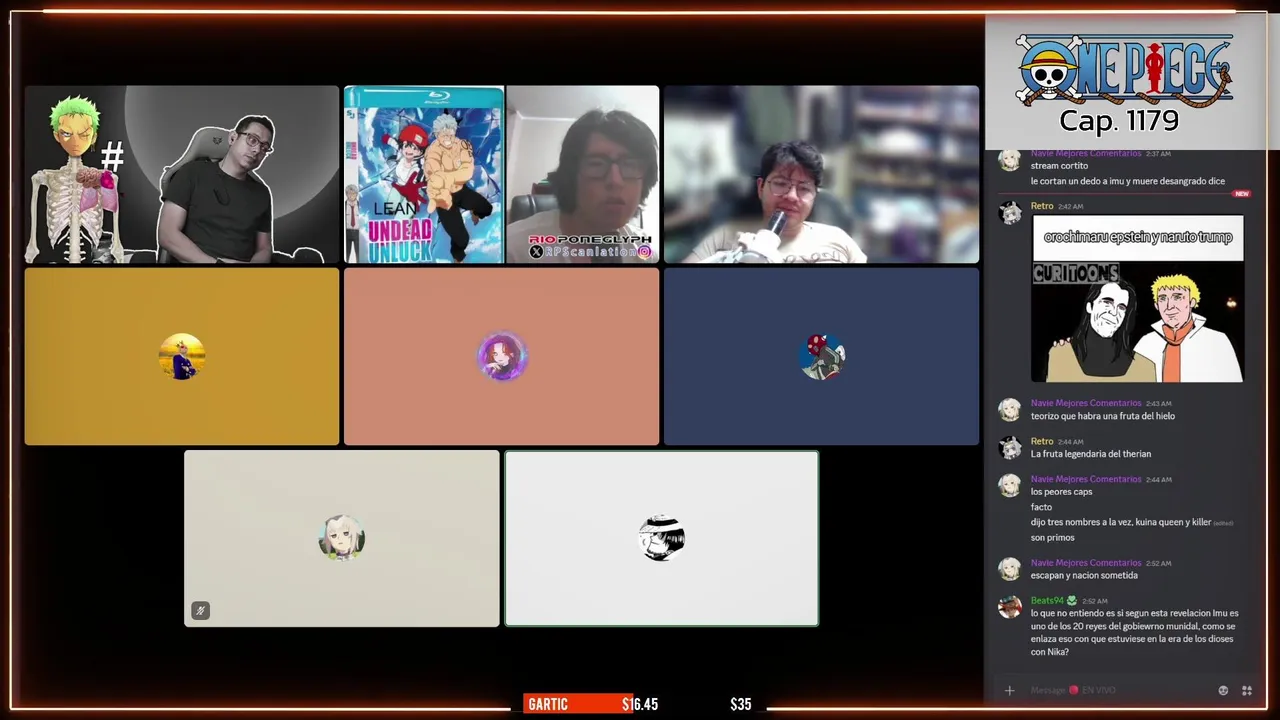1280x720 pixels.
Task: Select the yellow participant tile
Action: pyautogui.click(x=182, y=357)
